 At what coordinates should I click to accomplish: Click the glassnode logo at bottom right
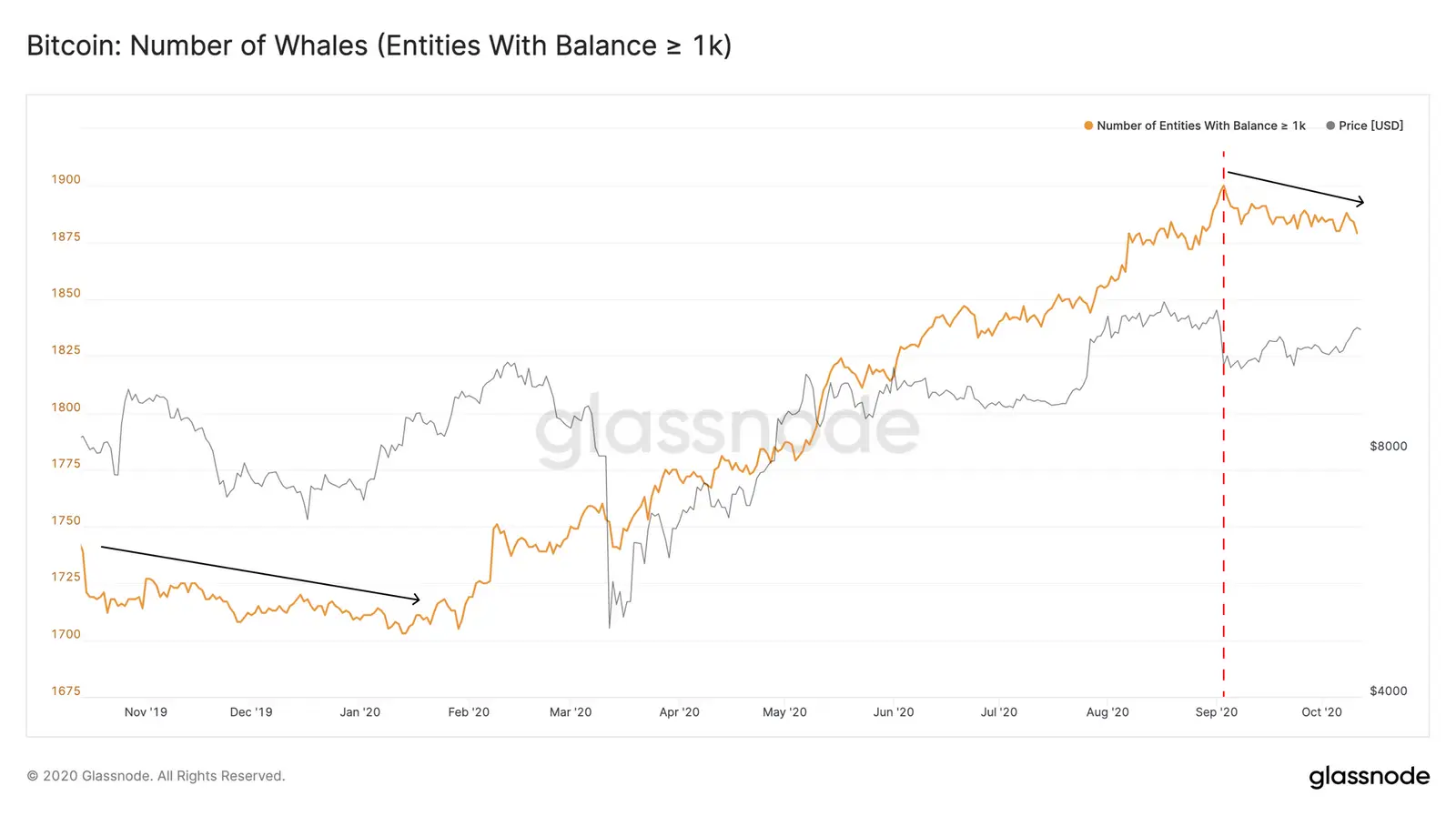(1369, 776)
